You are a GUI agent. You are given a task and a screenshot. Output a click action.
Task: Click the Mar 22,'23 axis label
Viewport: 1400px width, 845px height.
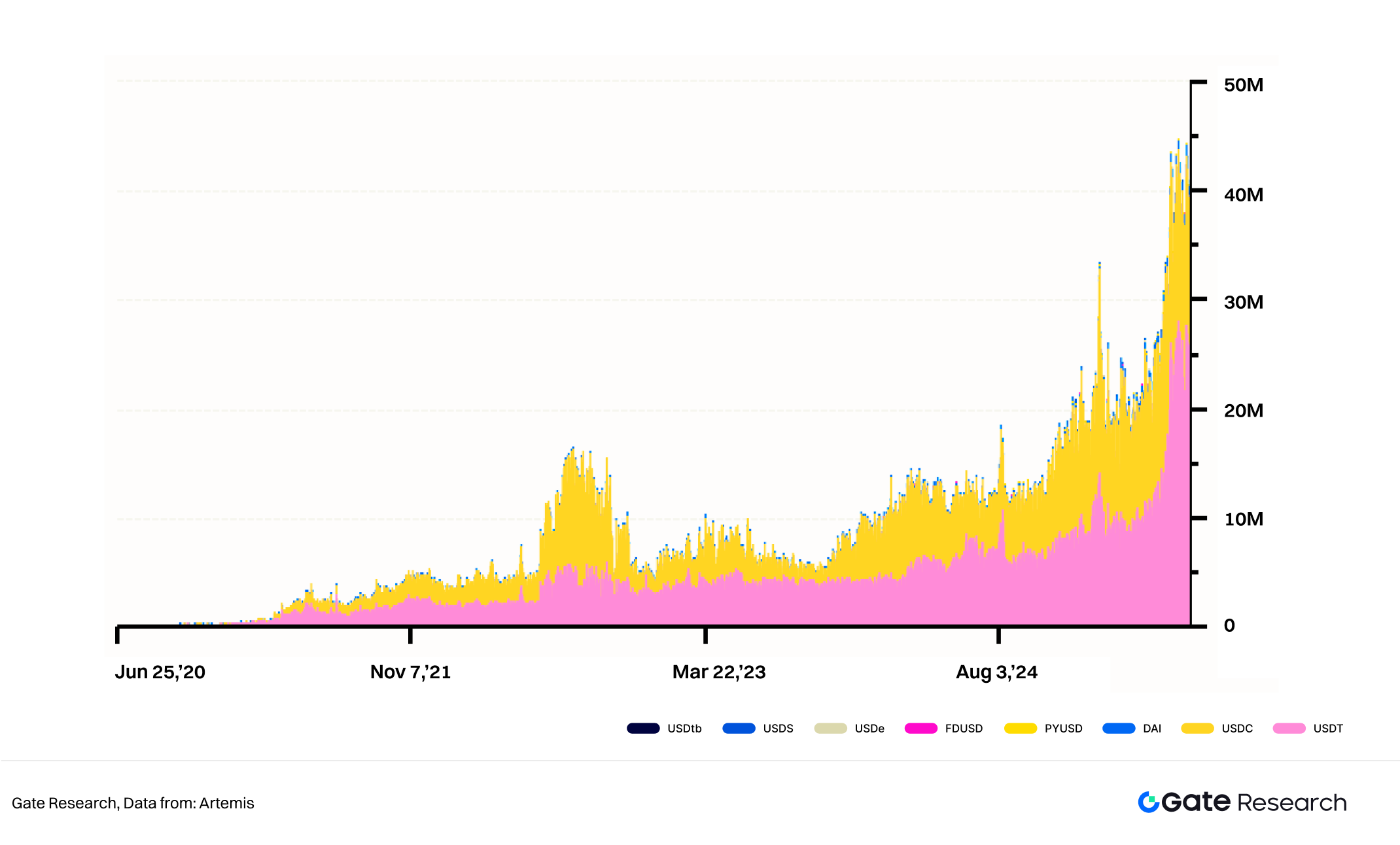(x=719, y=672)
